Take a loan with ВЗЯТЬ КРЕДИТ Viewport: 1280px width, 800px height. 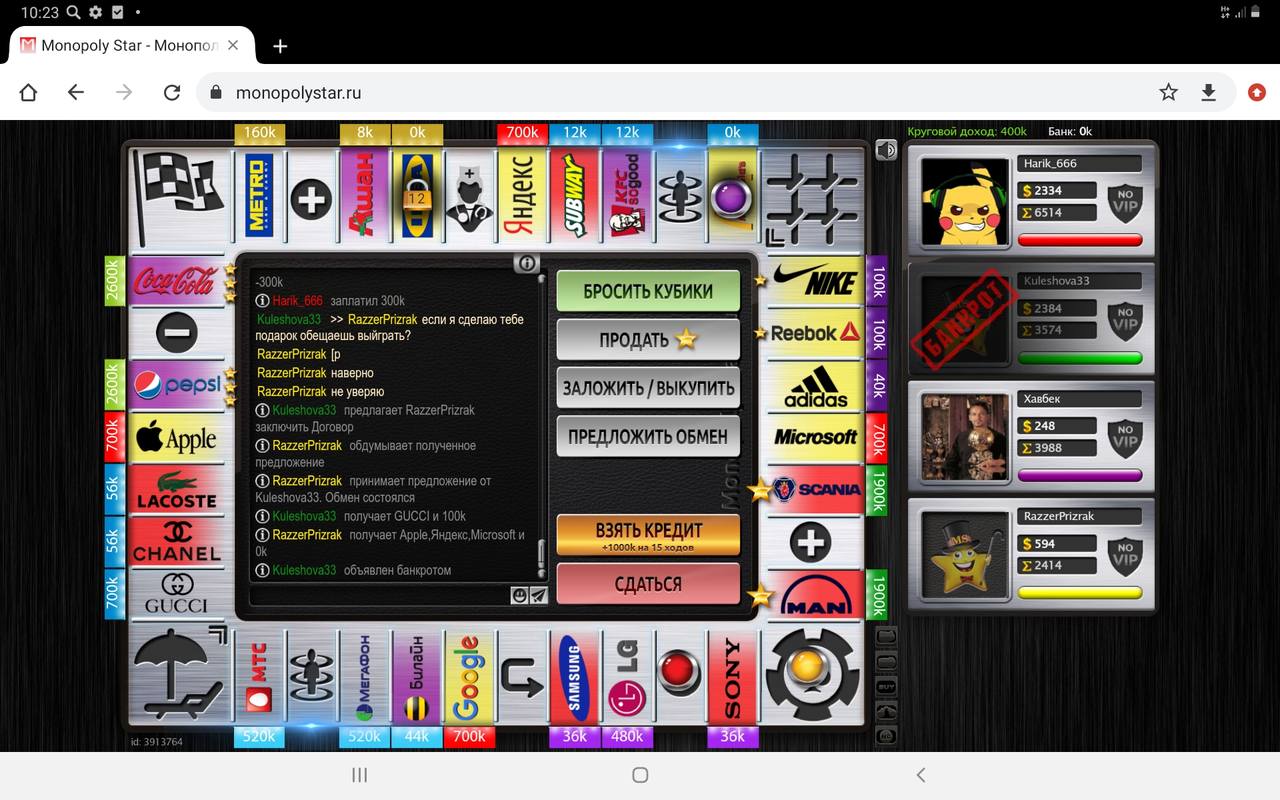(648, 536)
